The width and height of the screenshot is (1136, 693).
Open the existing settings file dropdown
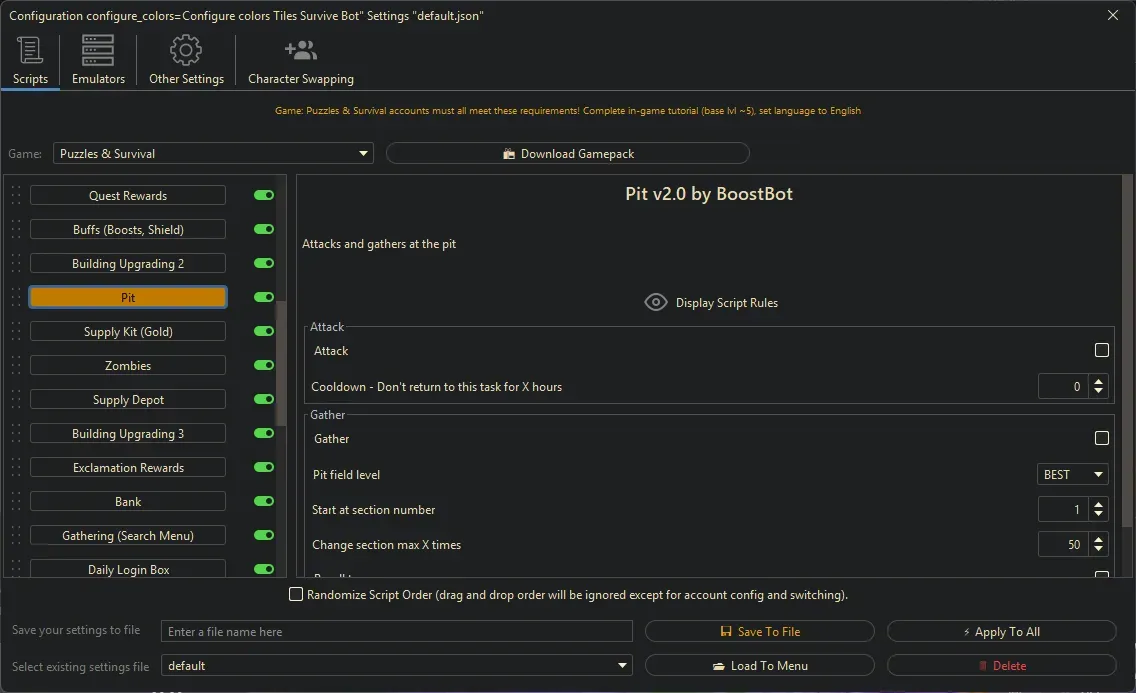tap(397, 666)
